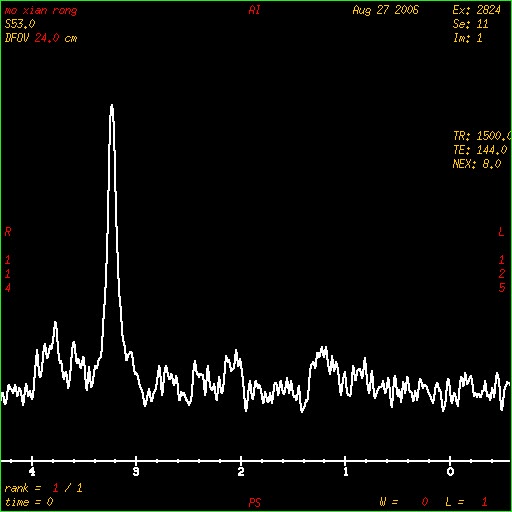Click the TR: 1500.0 parameter text
The image size is (512, 512).
click(x=482, y=136)
